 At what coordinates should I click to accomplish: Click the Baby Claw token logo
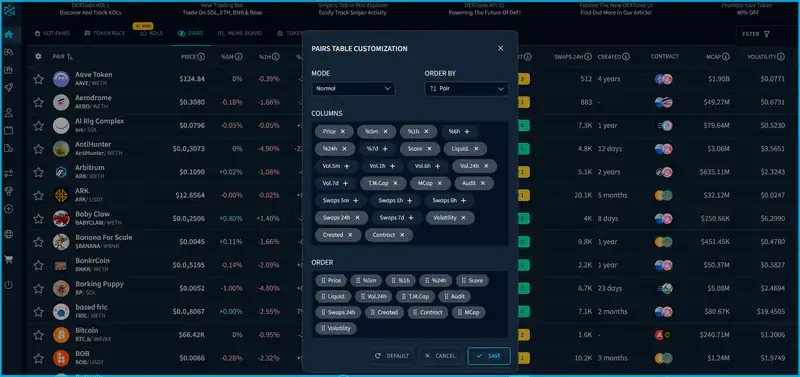pos(61,218)
